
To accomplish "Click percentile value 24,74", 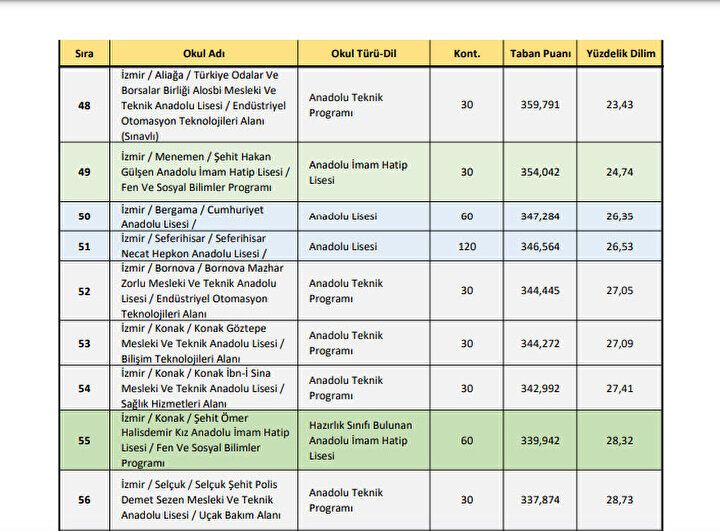I will (x=620, y=172).
